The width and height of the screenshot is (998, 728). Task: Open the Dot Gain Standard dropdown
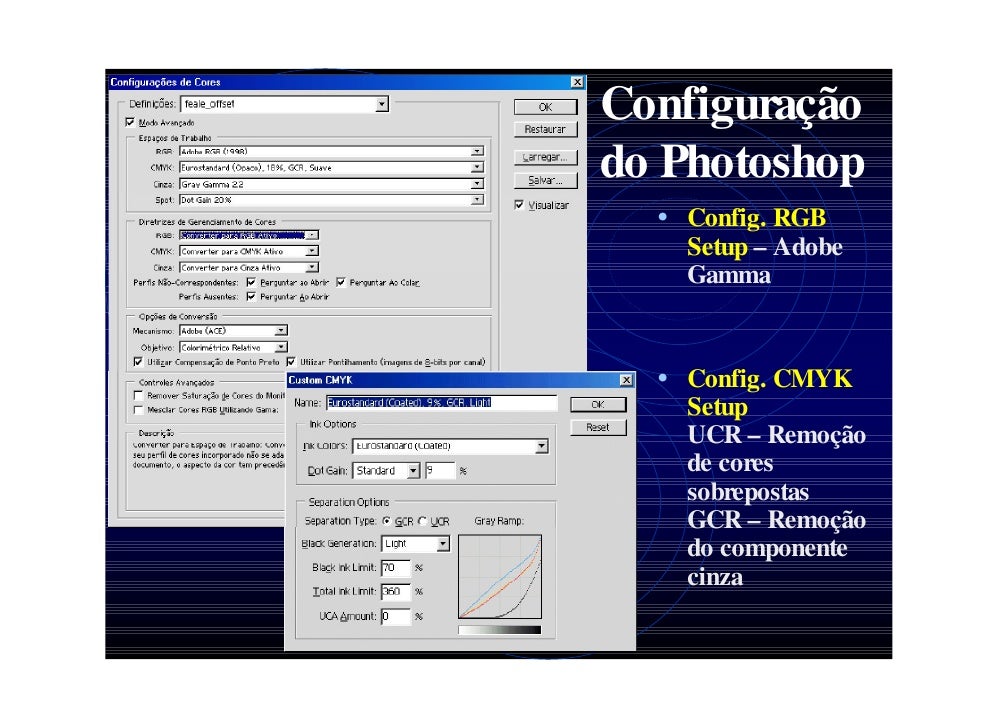(386, 471)
